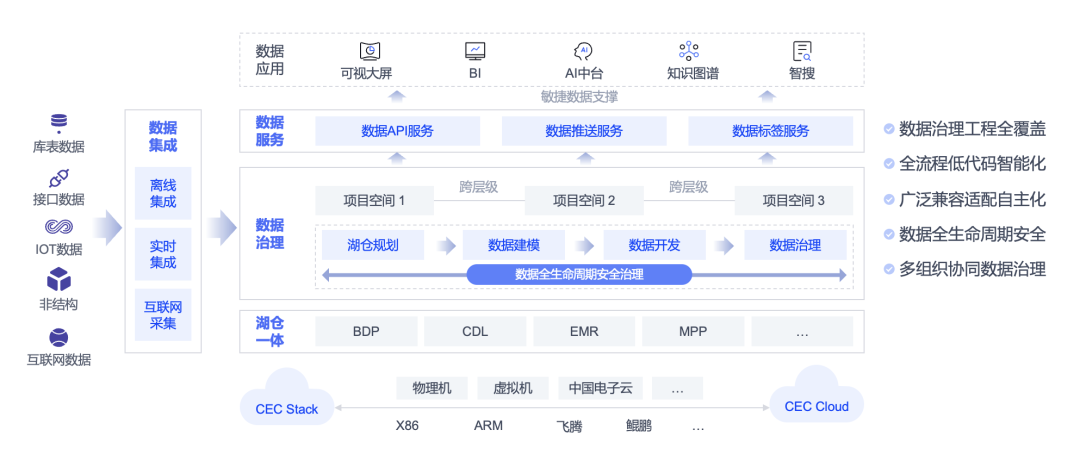Click the CEC Stack cloud

pos(287,403)
